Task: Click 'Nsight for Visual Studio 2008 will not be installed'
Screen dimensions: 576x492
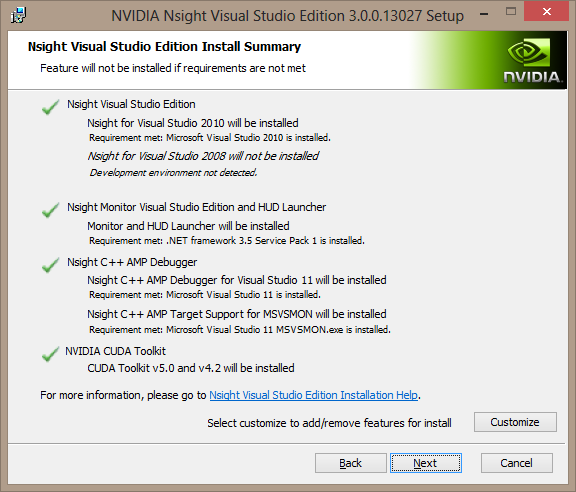Action: click(x=203, y=156)
